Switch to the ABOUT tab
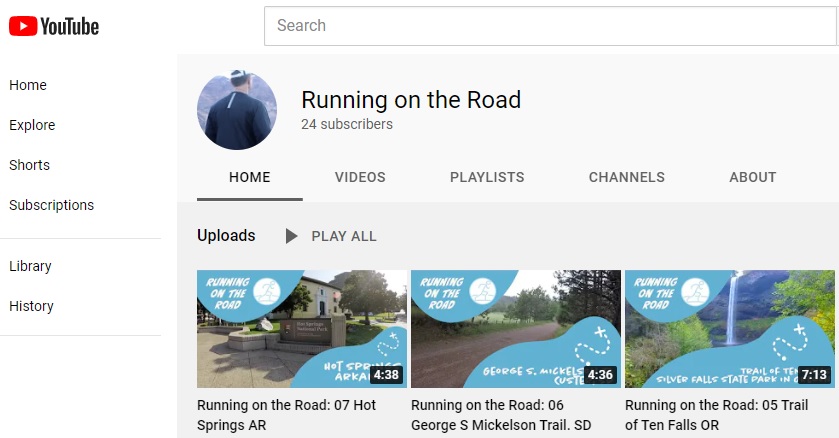The height and width of the screenshot is (438, 839). [753, 177]
